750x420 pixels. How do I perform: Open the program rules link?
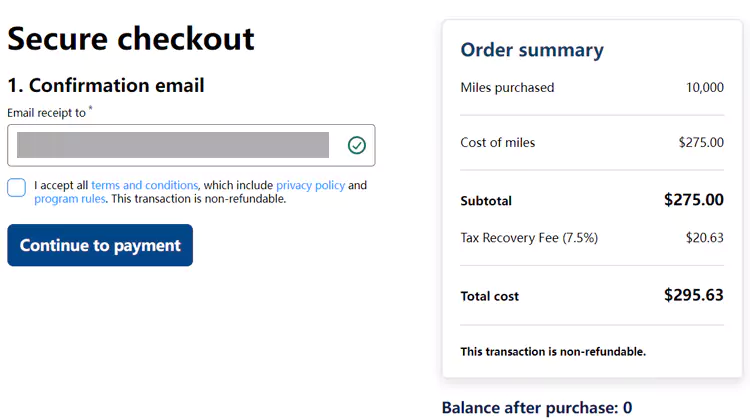coord(70,199)
